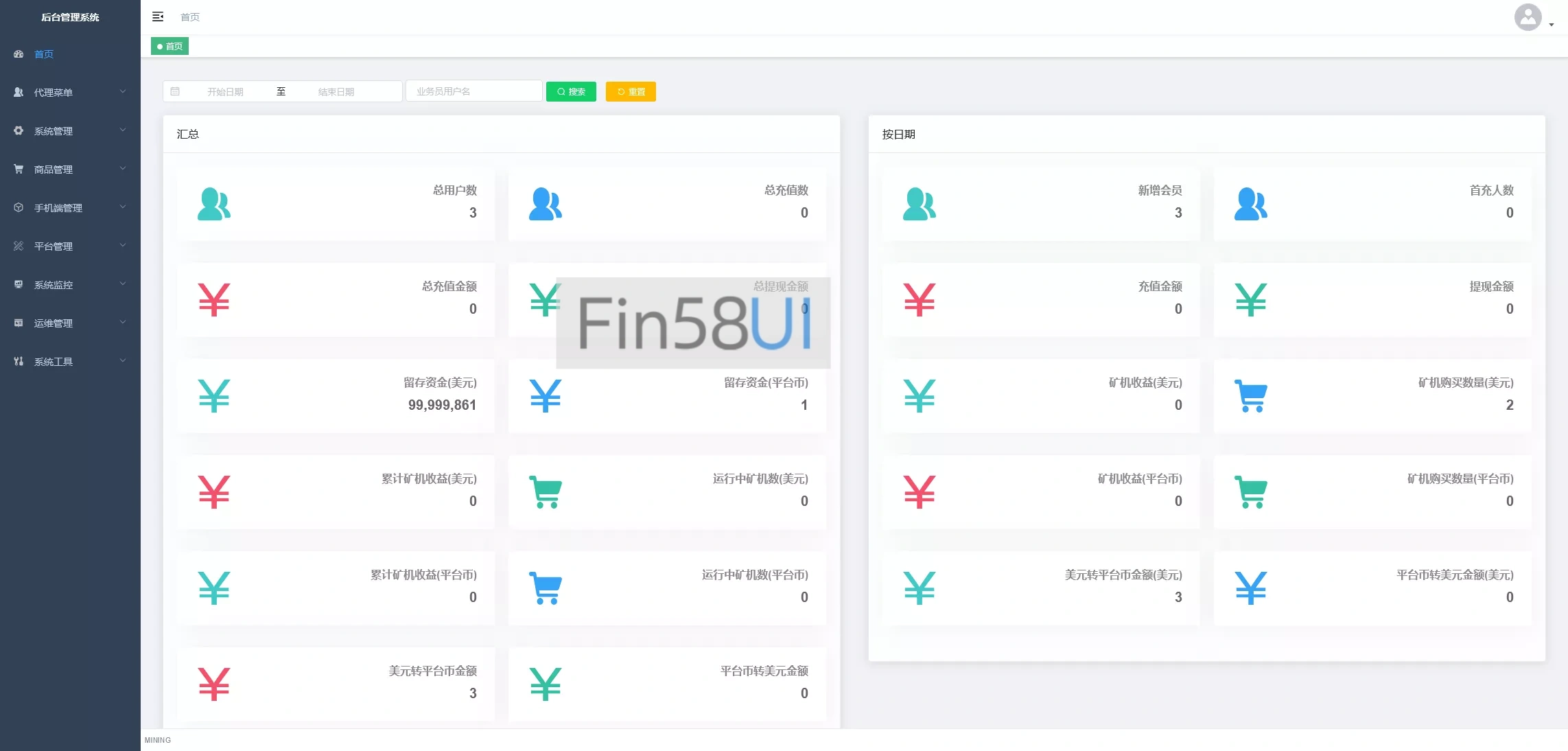Click the calendar icon in date range
Image resolution: width=1568 pixels, height=751 pixels.
[x=175, y=91]
